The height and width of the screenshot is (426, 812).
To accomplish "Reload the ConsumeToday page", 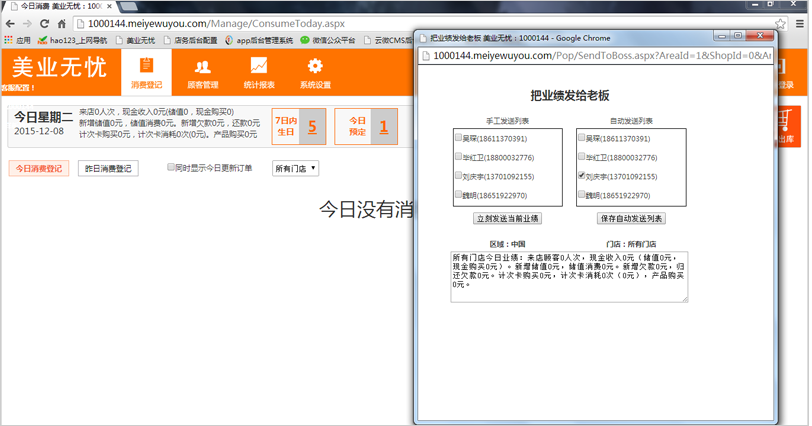I will 45,24.
